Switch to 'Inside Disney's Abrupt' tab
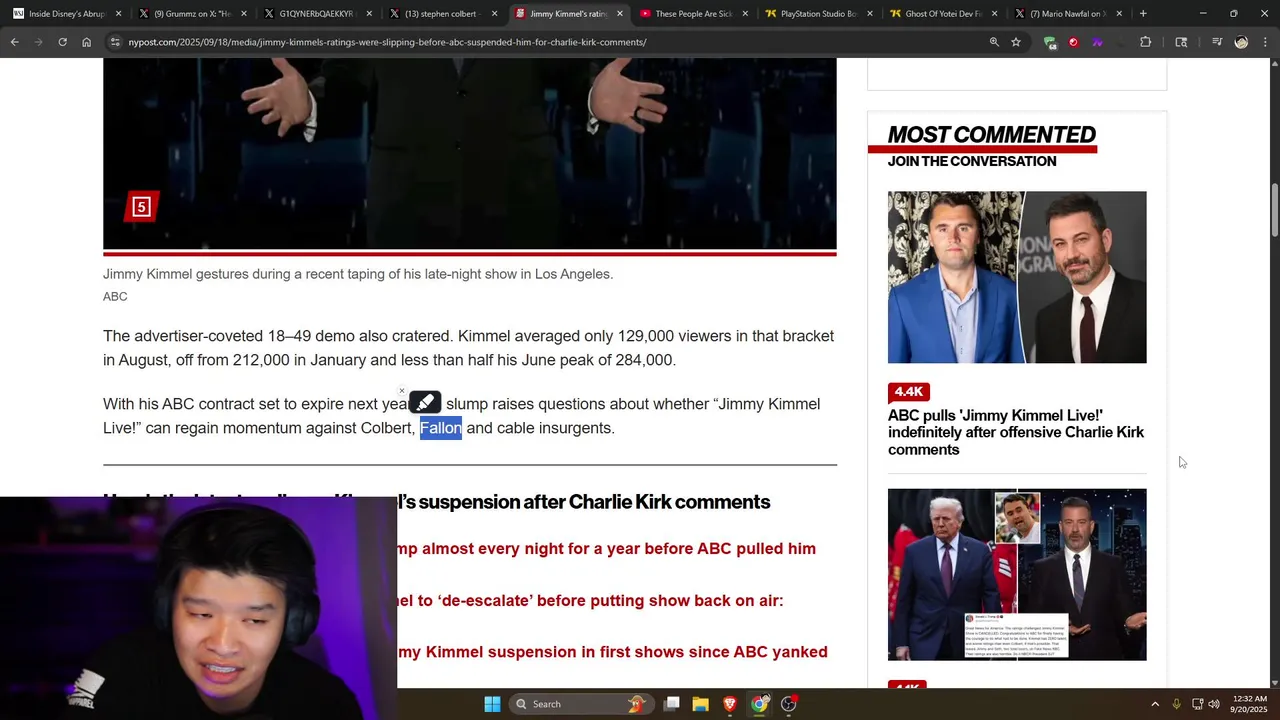This screenshot has height=720, width=1280. (66, 14)
